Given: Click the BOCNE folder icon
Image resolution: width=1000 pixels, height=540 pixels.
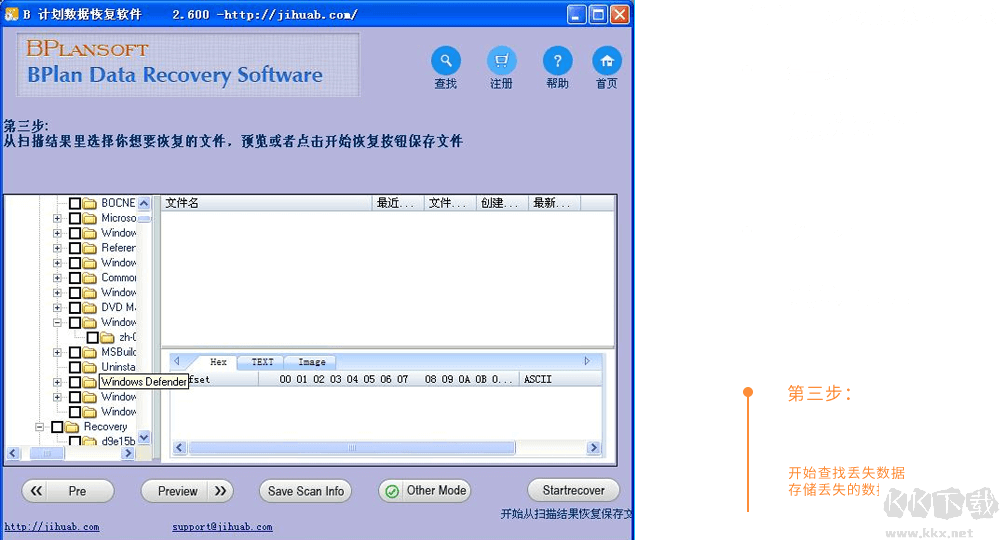Looking at the screenshot, I should (x=90, y=203).
